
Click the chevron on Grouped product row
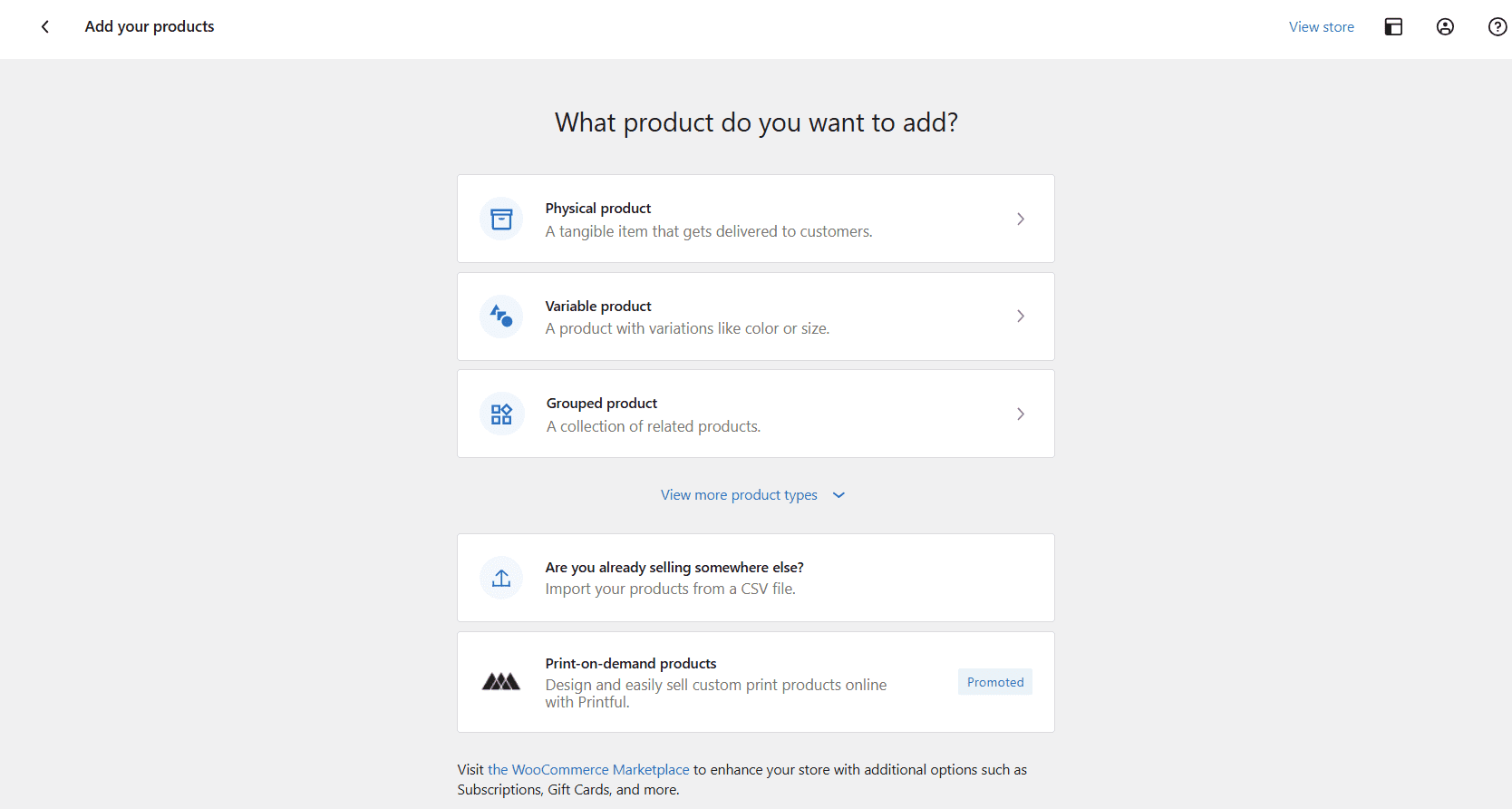(1020, 414)
